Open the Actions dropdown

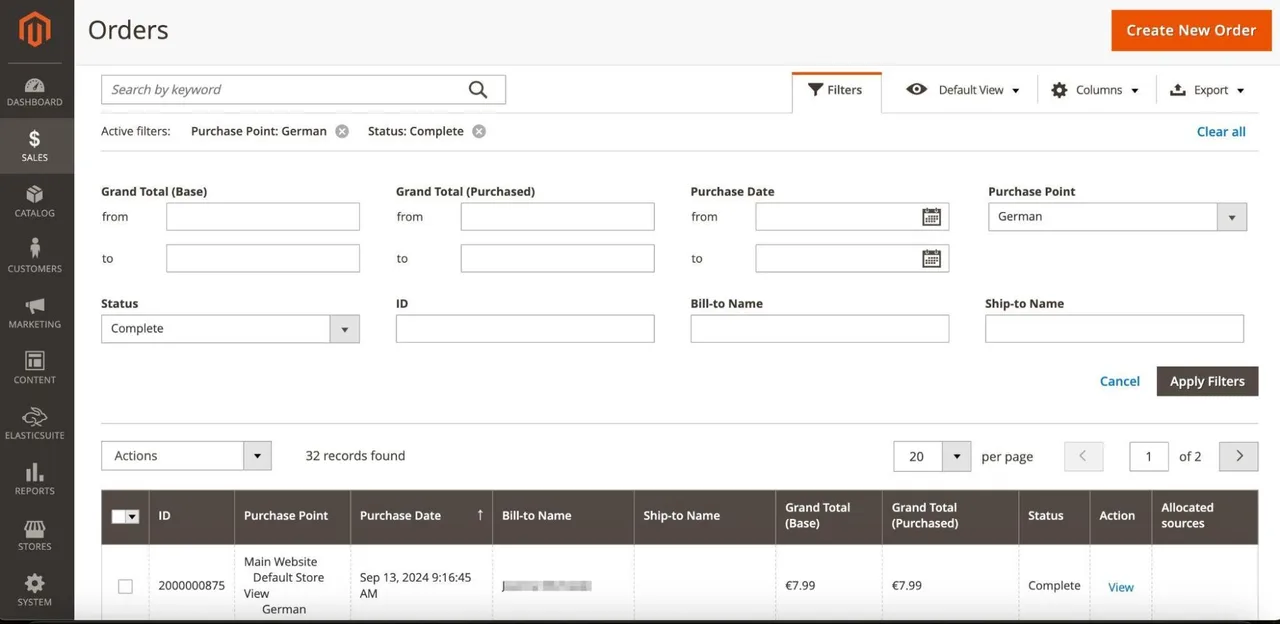coord(186,456)
